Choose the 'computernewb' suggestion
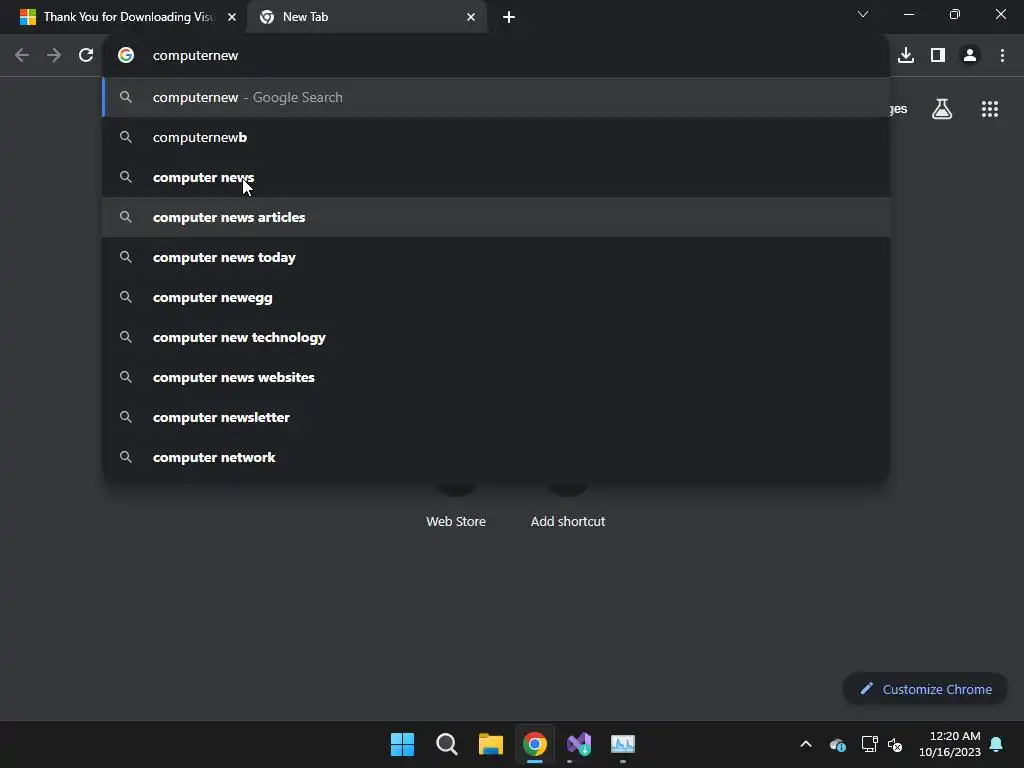This screenshot has width=1024, height=768. coord(496,137)
